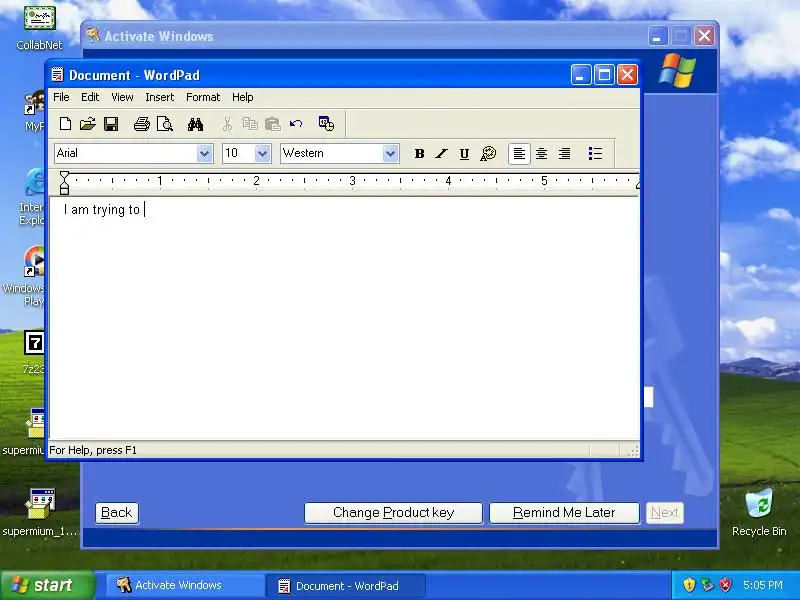Screen dimensions: 800x600
Task: Open Print Preview from the toolbar
Action: coord(164,124)
